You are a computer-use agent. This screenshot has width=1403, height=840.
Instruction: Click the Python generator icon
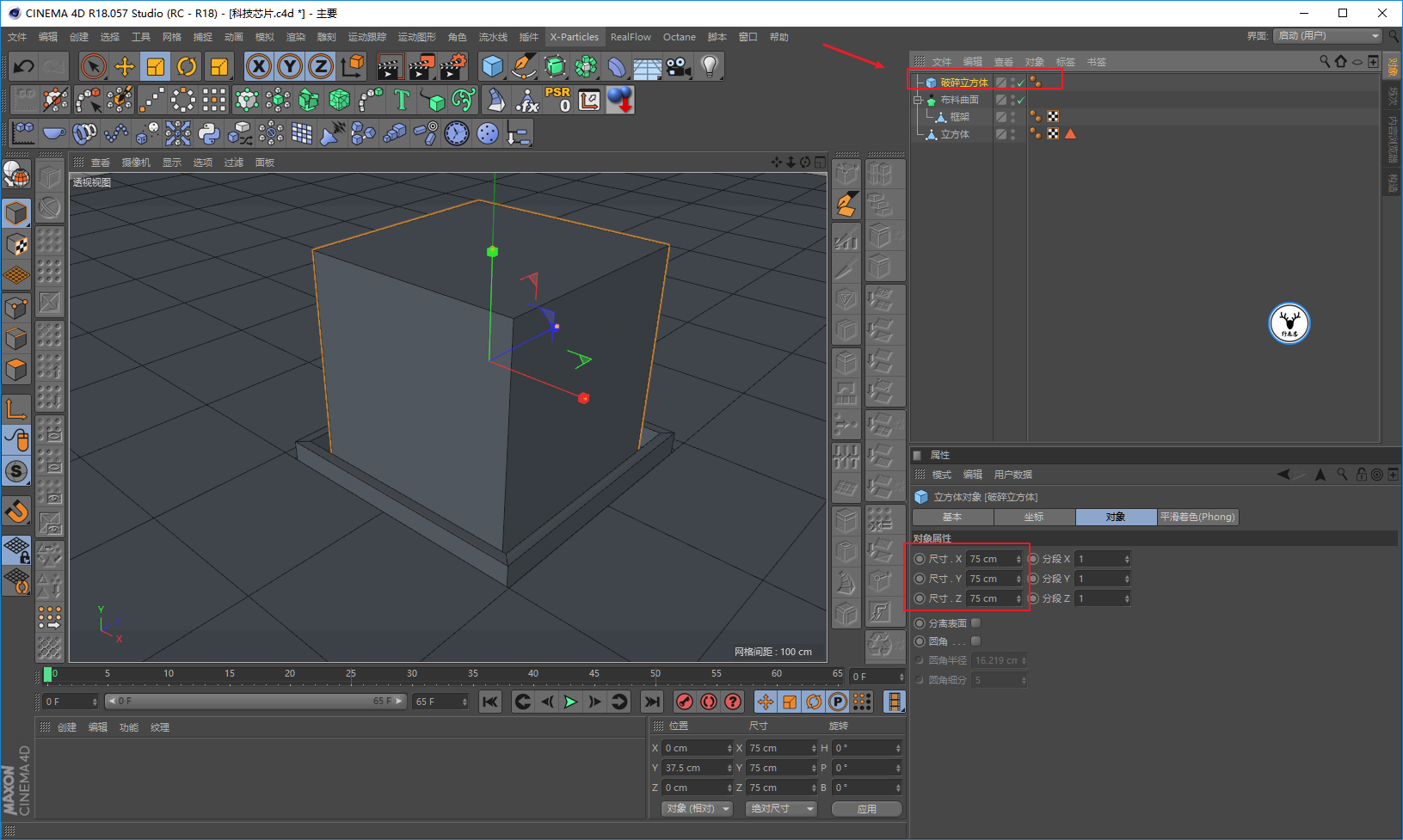coord(209,133)
